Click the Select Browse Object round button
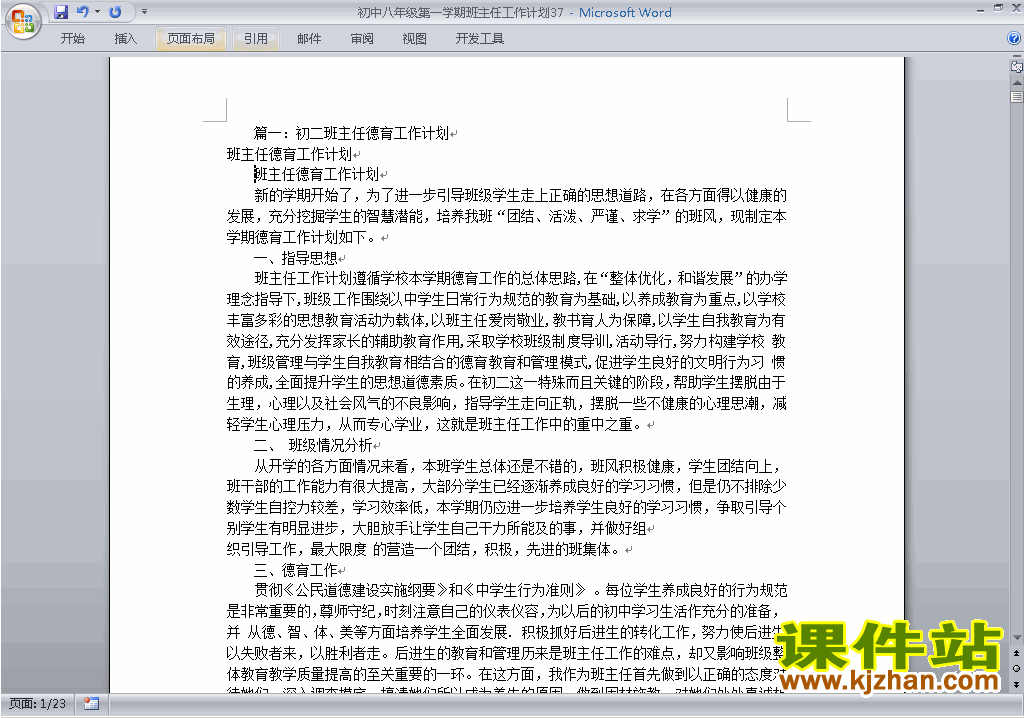Viewport: 1024px width, 718px height. coord(1017,668)
